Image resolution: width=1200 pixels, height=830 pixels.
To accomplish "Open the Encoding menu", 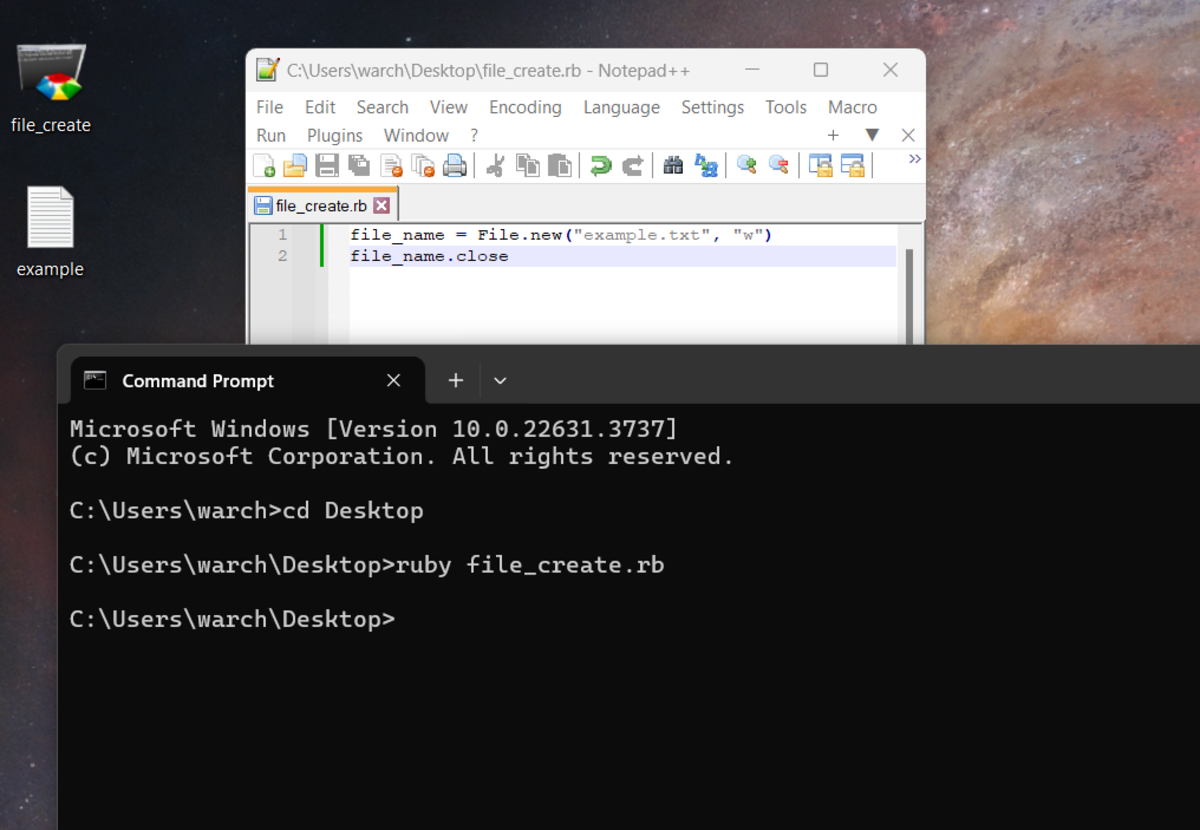I will 525,107.
